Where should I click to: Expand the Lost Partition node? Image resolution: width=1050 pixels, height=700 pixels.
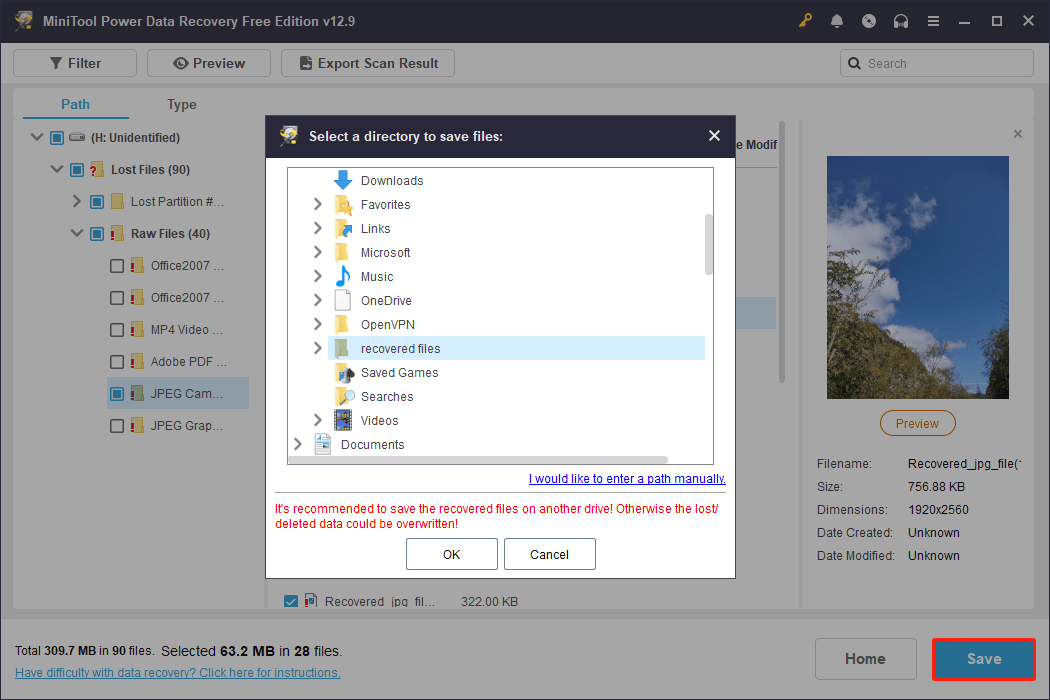(76, 201)
